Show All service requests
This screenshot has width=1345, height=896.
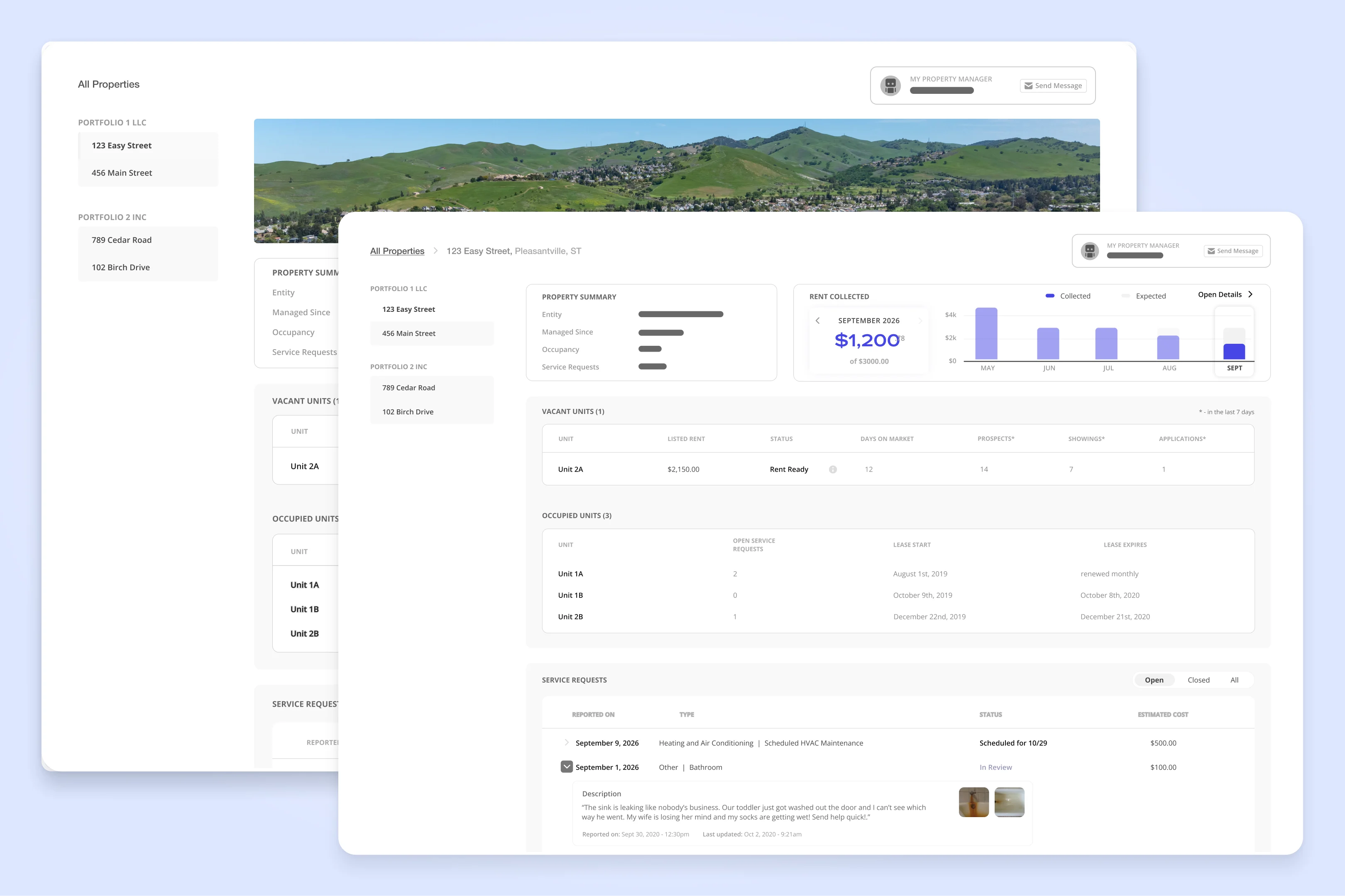pyautogui.click(x=1234, y=680)
